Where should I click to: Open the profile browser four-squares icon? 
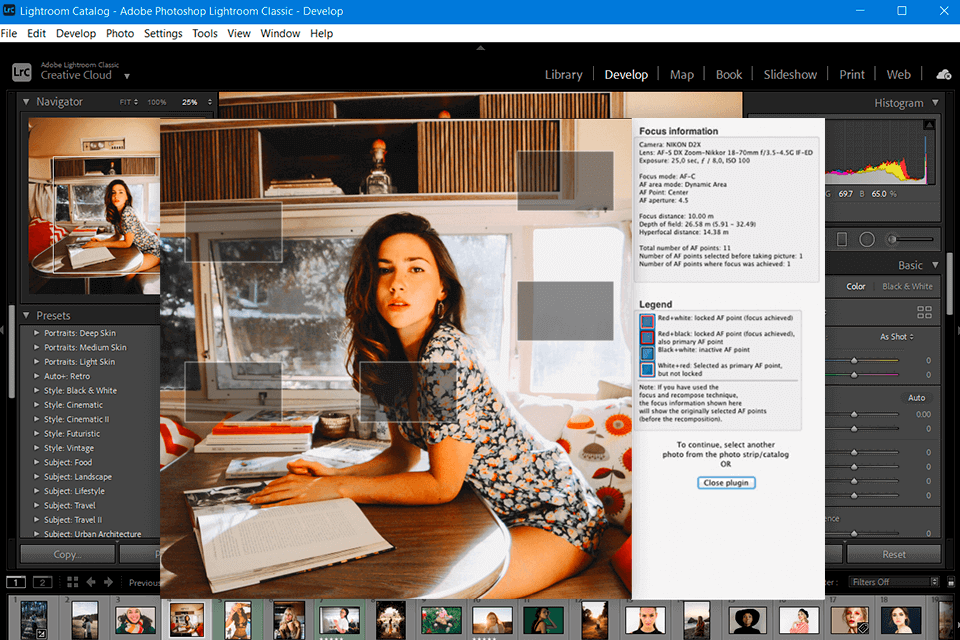click(924, 312)
